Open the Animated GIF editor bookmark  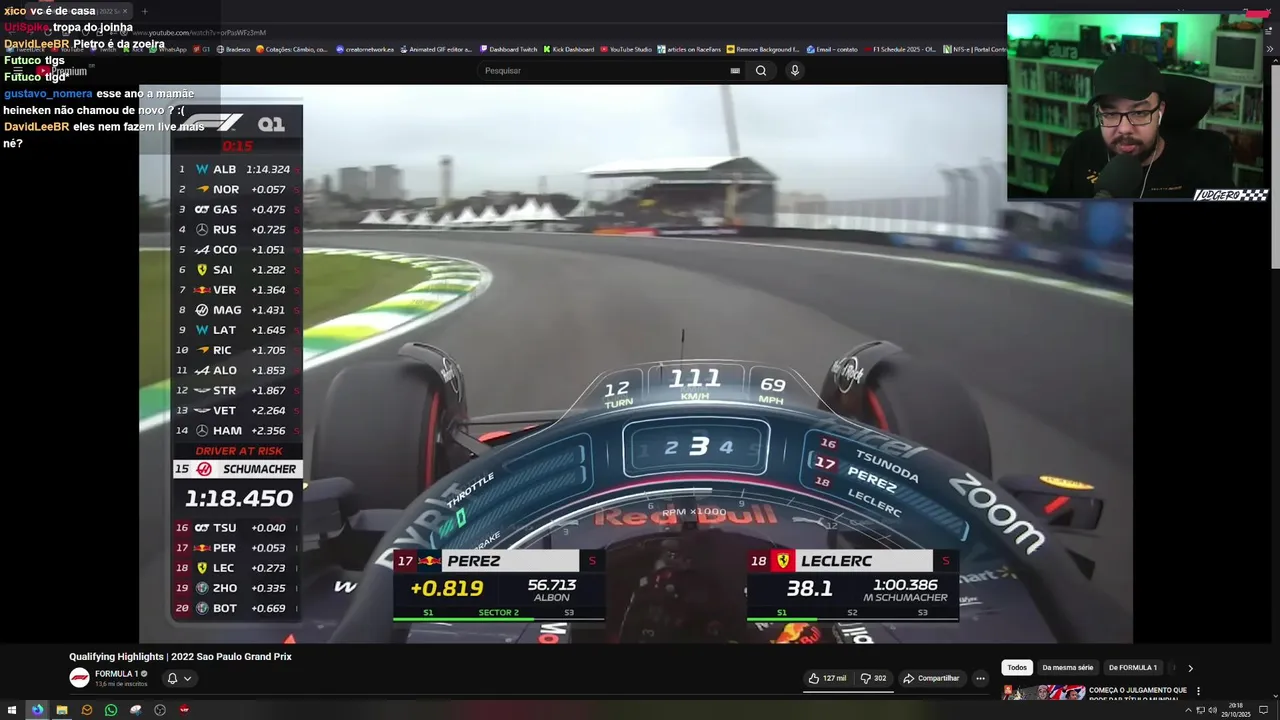[436, 49]
